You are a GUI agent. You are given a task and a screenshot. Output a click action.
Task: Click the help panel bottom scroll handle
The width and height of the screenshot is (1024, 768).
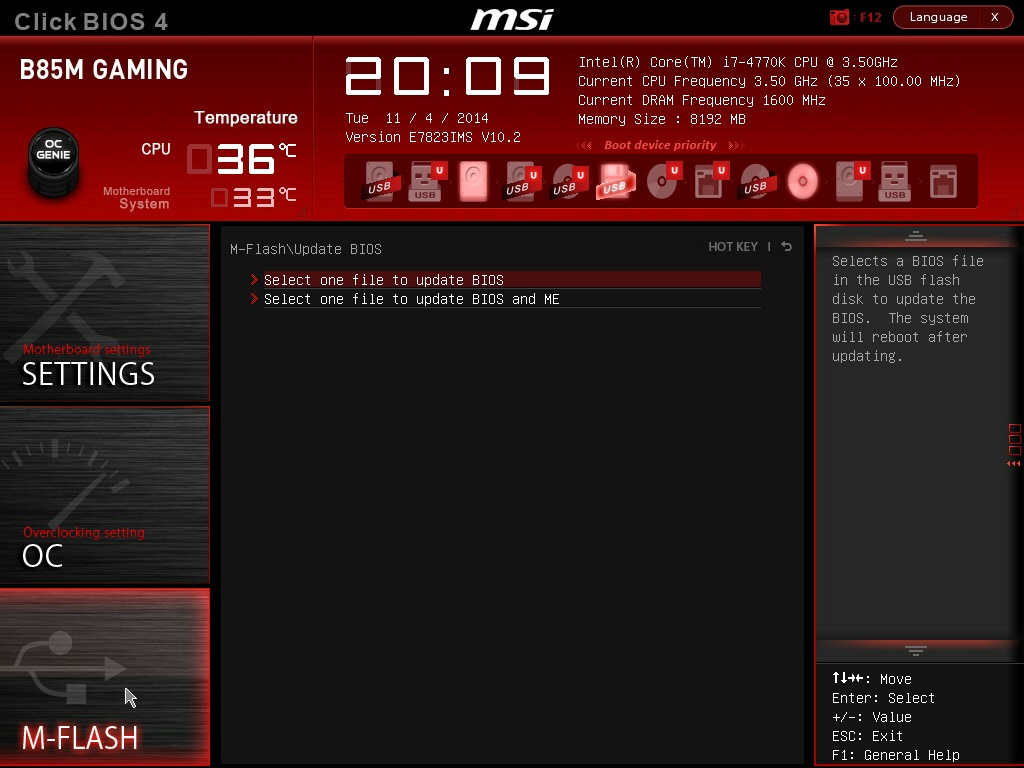[916, 650]
